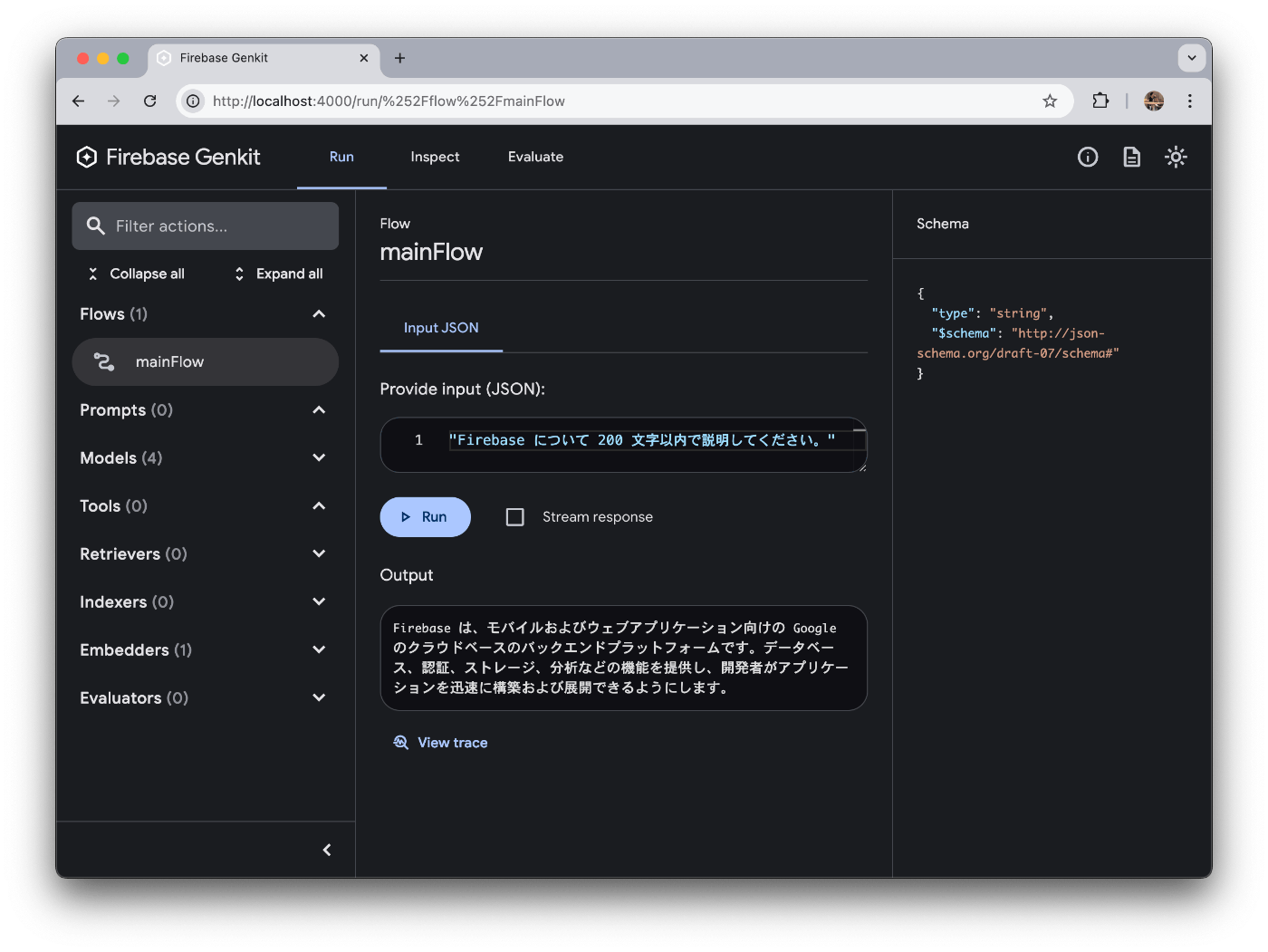Open the documentation page icon

pos(1131,157)
